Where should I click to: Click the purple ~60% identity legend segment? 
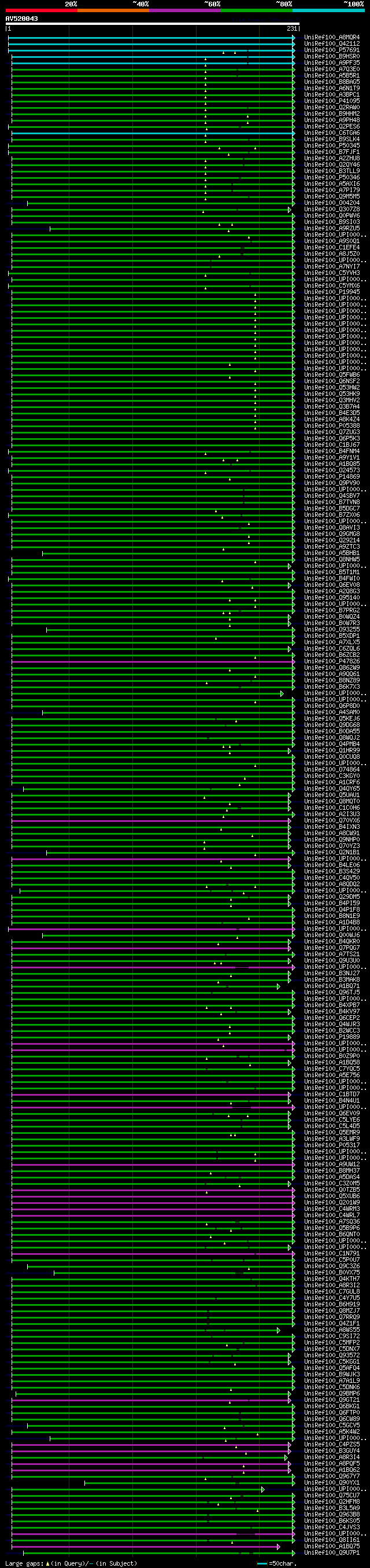pos(184,10)
